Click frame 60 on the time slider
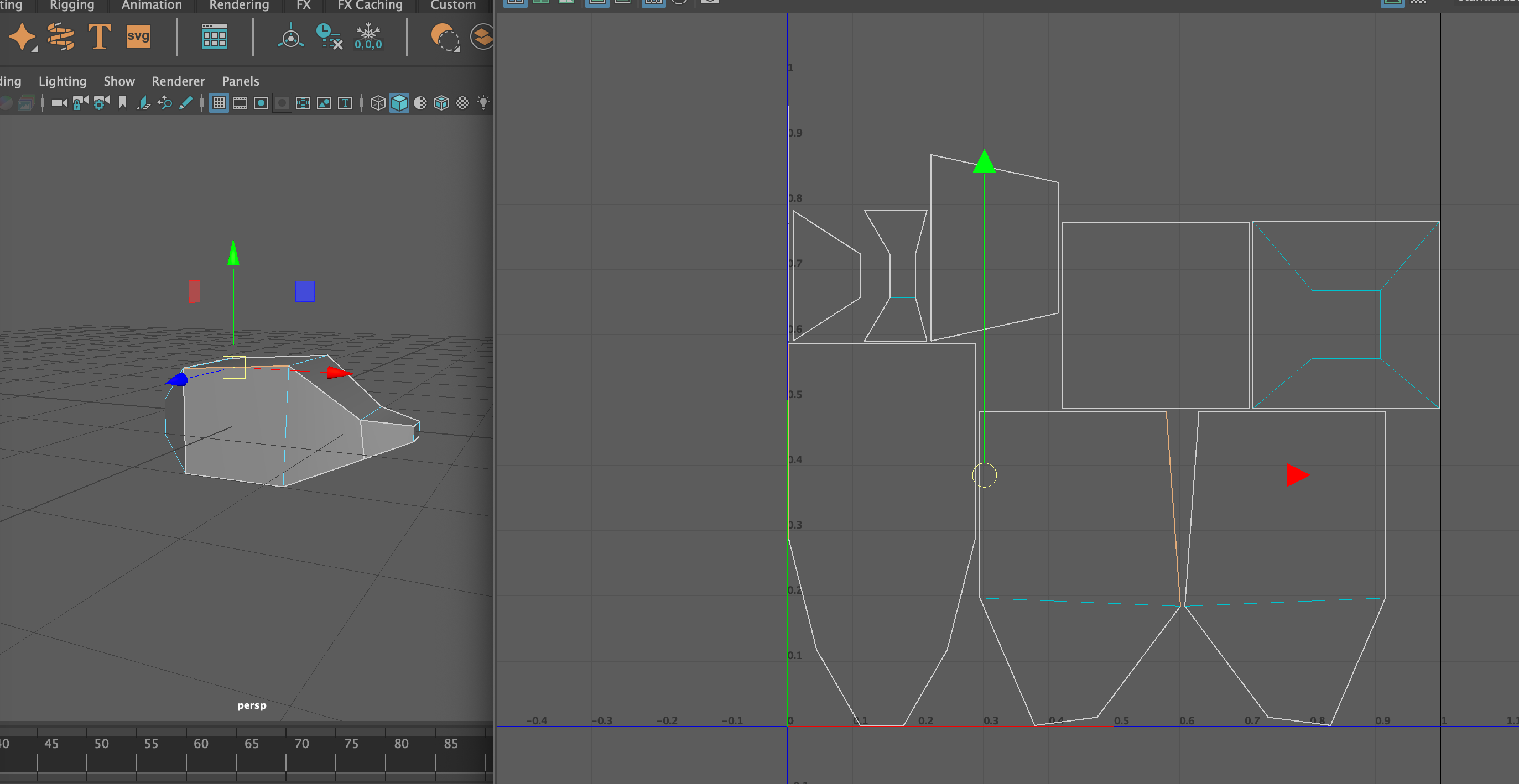The image size is (1519, 784). pyautogui.click(x=201, y=744)
